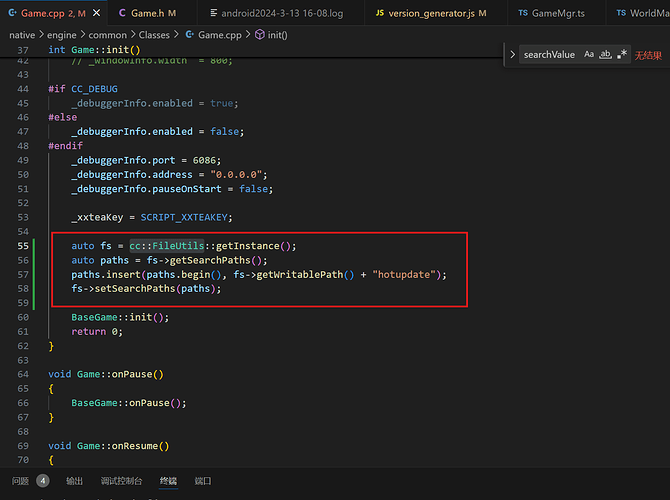Click the problems count badge 4
This screenshot has height=500, width=670.
coord(43,481)
